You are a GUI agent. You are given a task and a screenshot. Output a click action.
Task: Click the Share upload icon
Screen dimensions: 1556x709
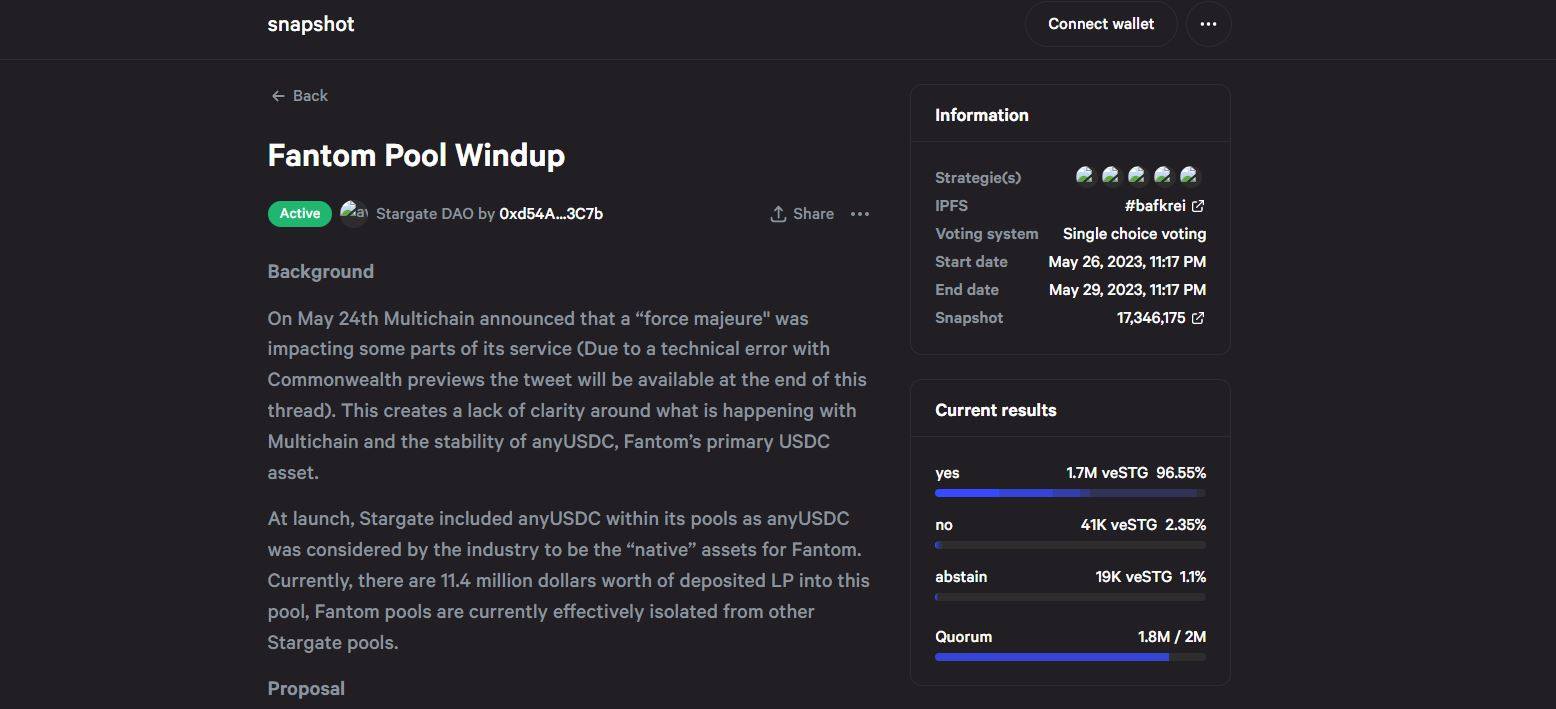[x=778, y=214]
